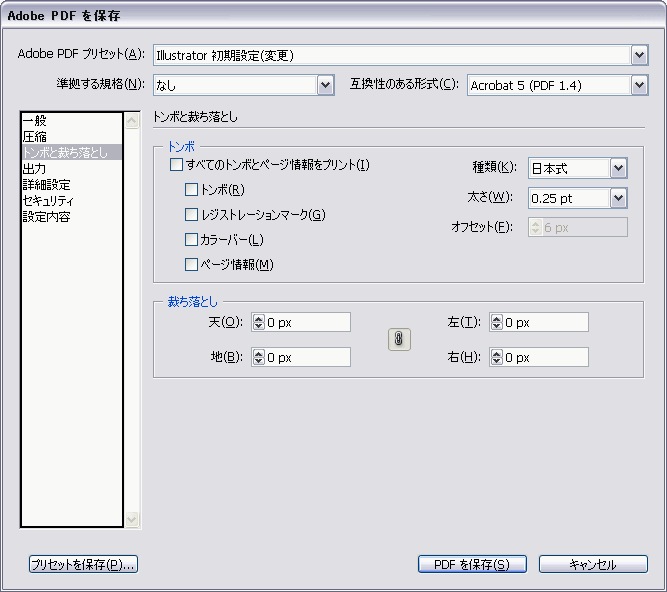This screenshot has height=592, width=667.
Task: Select 一般 in the category list
Action: [x=71, y=120]
